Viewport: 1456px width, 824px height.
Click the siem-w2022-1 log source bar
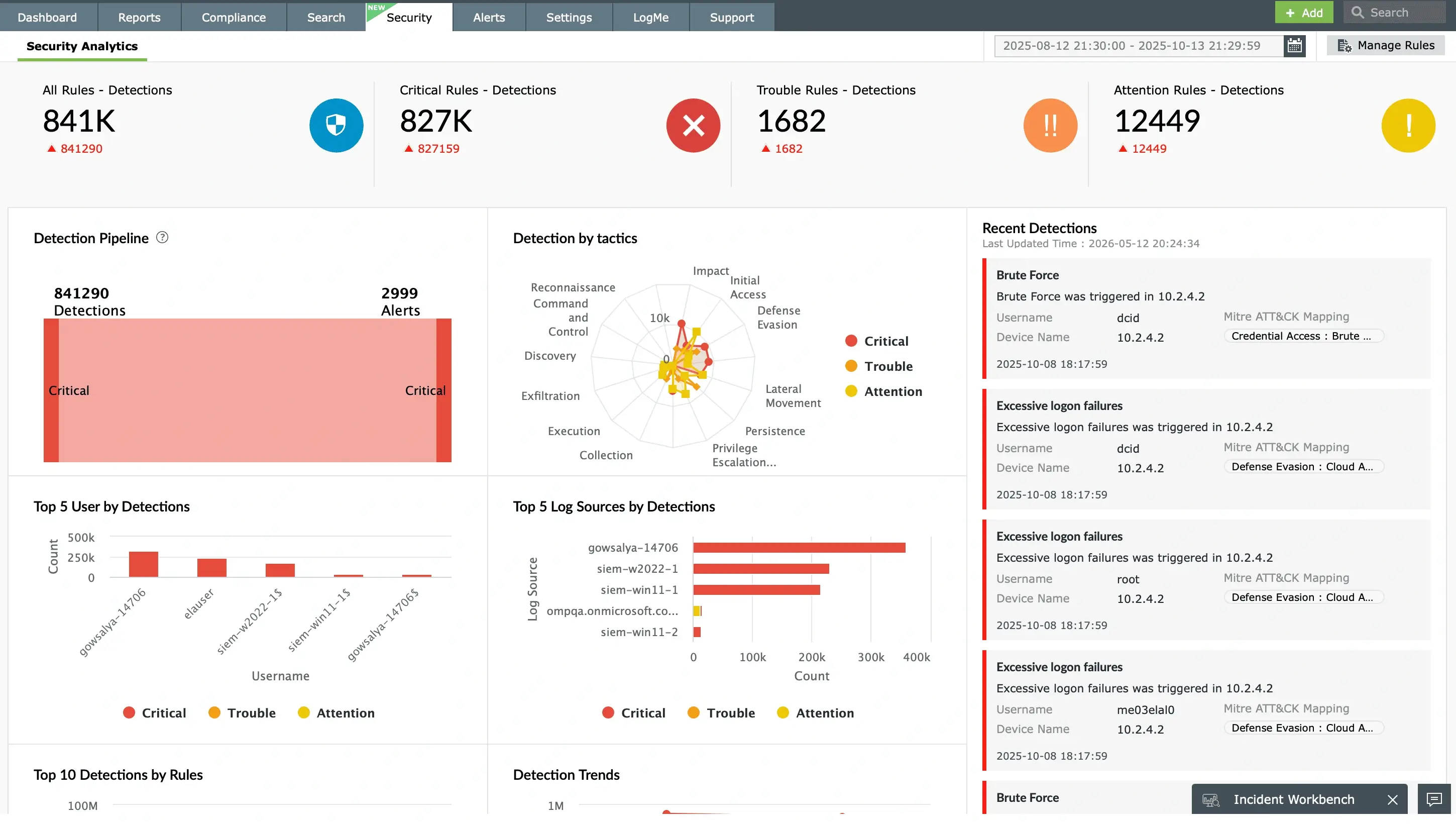[761, 569]
